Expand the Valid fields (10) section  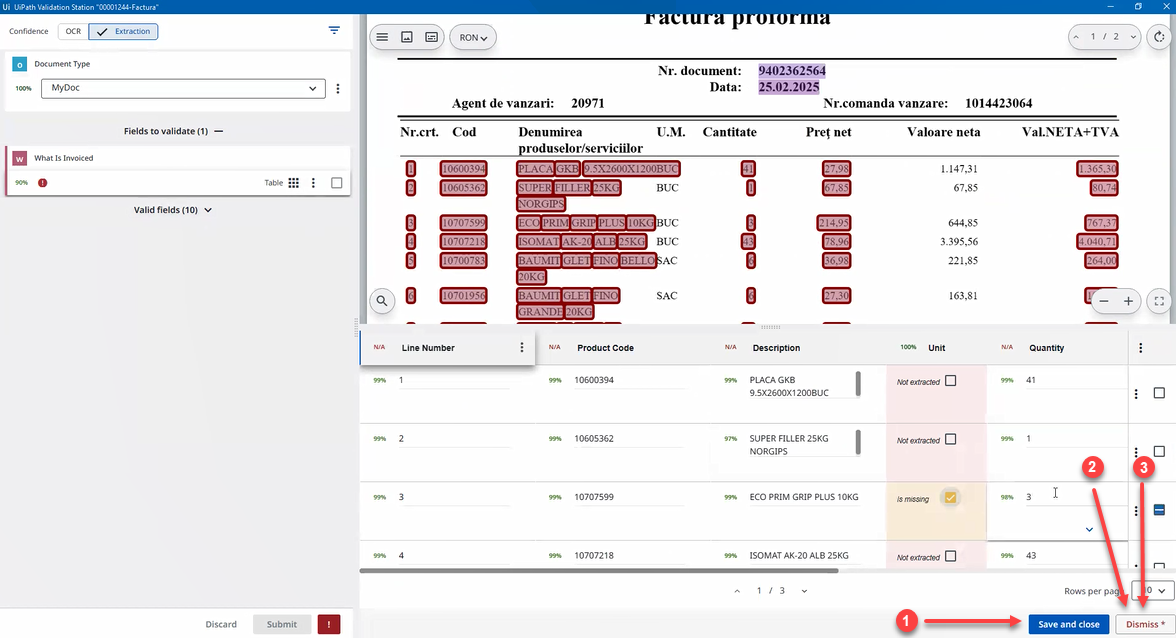click(172, 210)
